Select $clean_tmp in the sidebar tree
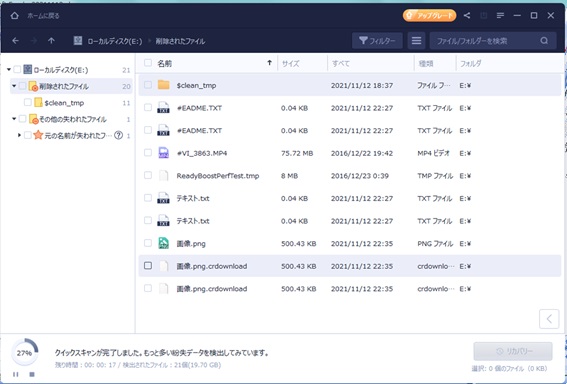Screen dimensions: 567x384 coord(64,103)
